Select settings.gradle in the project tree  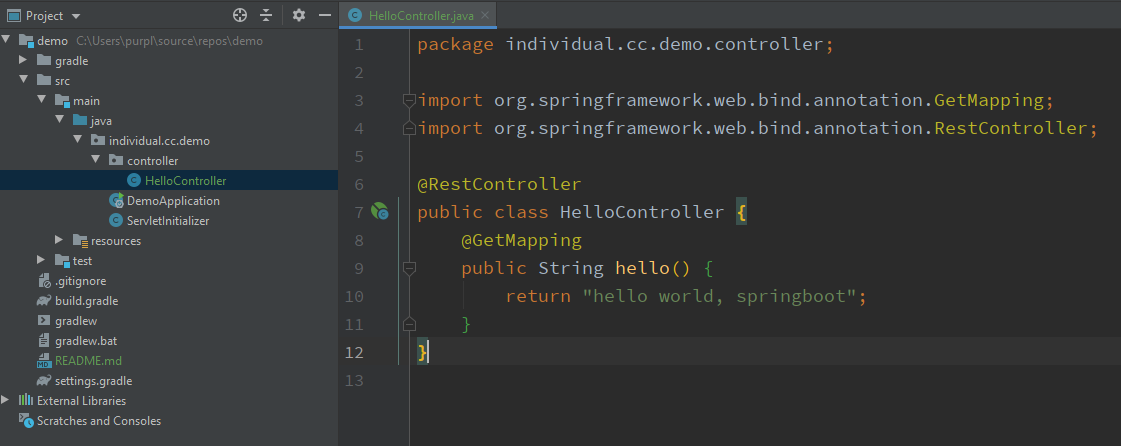pyautogui.click(x=93, y=381)
